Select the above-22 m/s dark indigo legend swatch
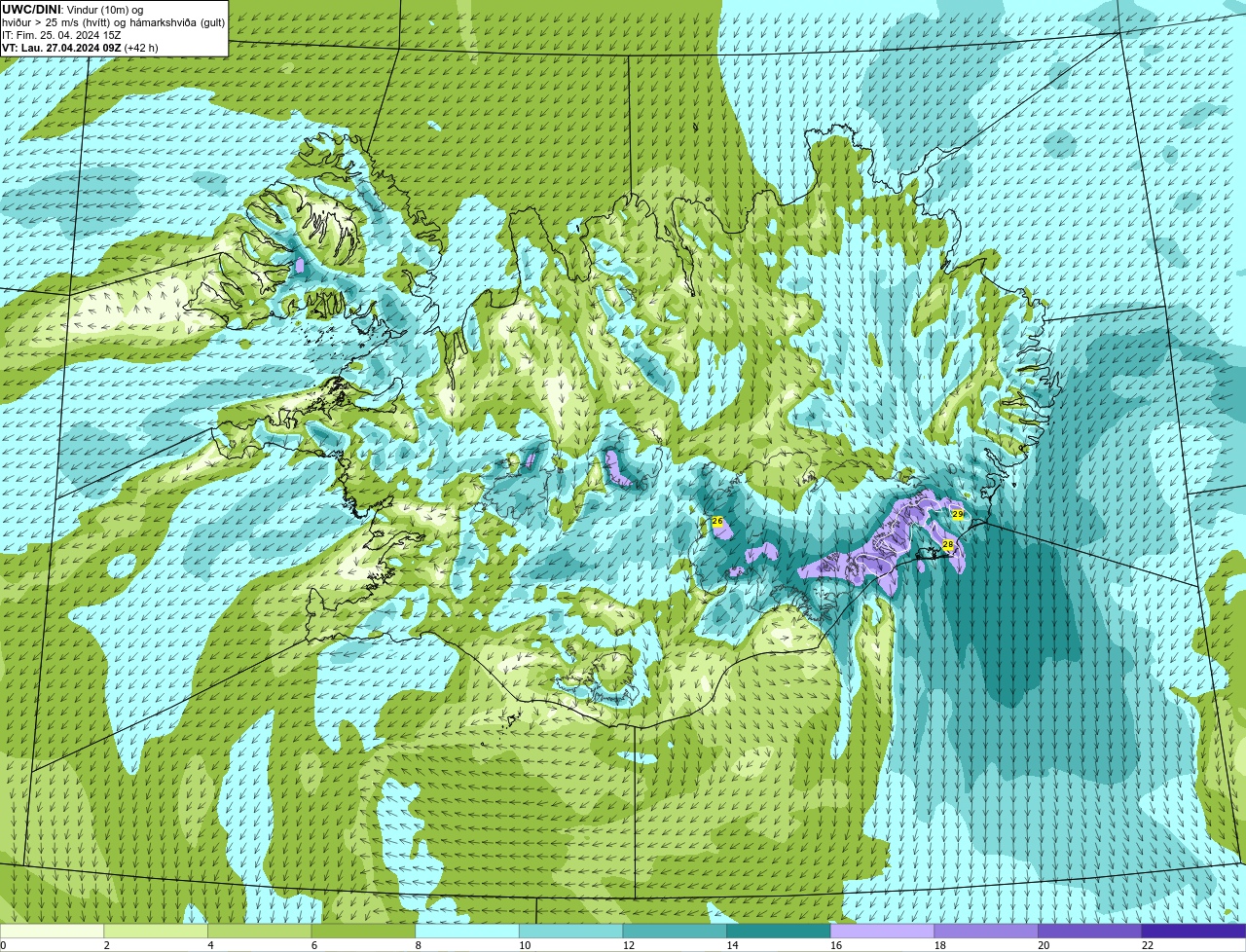 (1194, 931)
